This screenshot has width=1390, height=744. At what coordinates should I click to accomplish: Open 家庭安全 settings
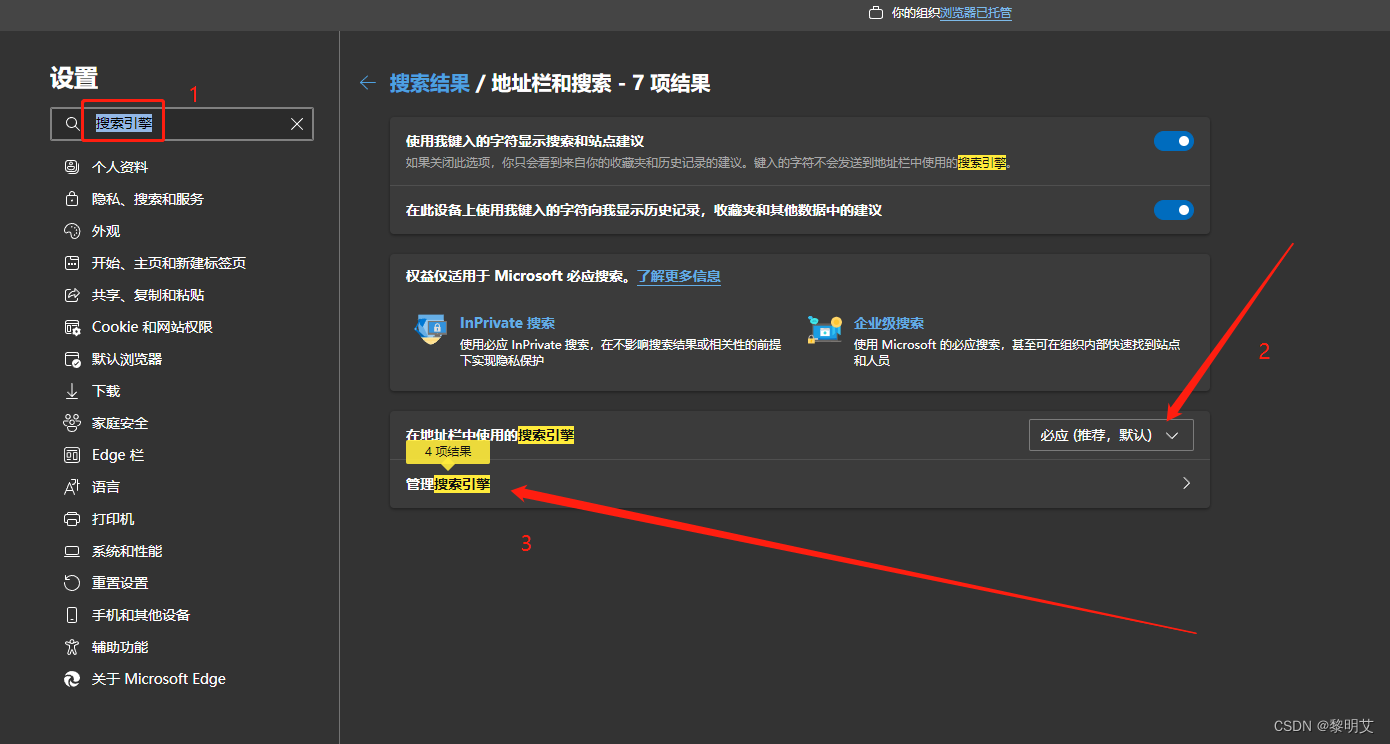(120, 423)
